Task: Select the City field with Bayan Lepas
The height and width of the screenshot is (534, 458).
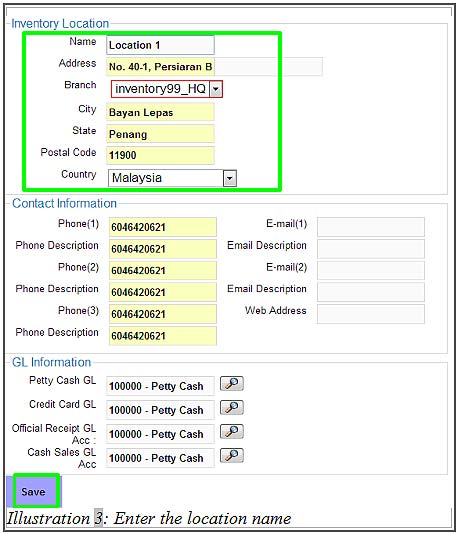Action: 160,112
